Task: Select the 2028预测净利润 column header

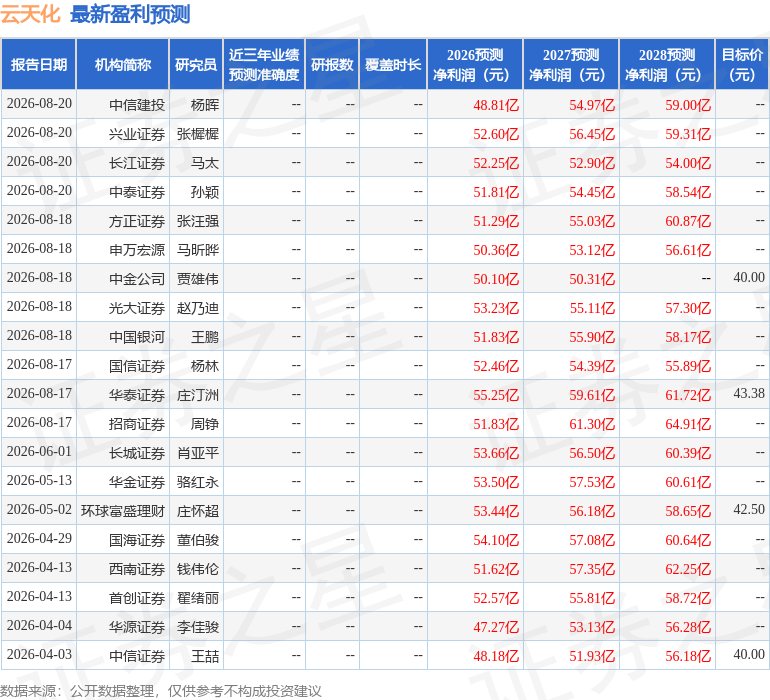Action: point(667,64)
